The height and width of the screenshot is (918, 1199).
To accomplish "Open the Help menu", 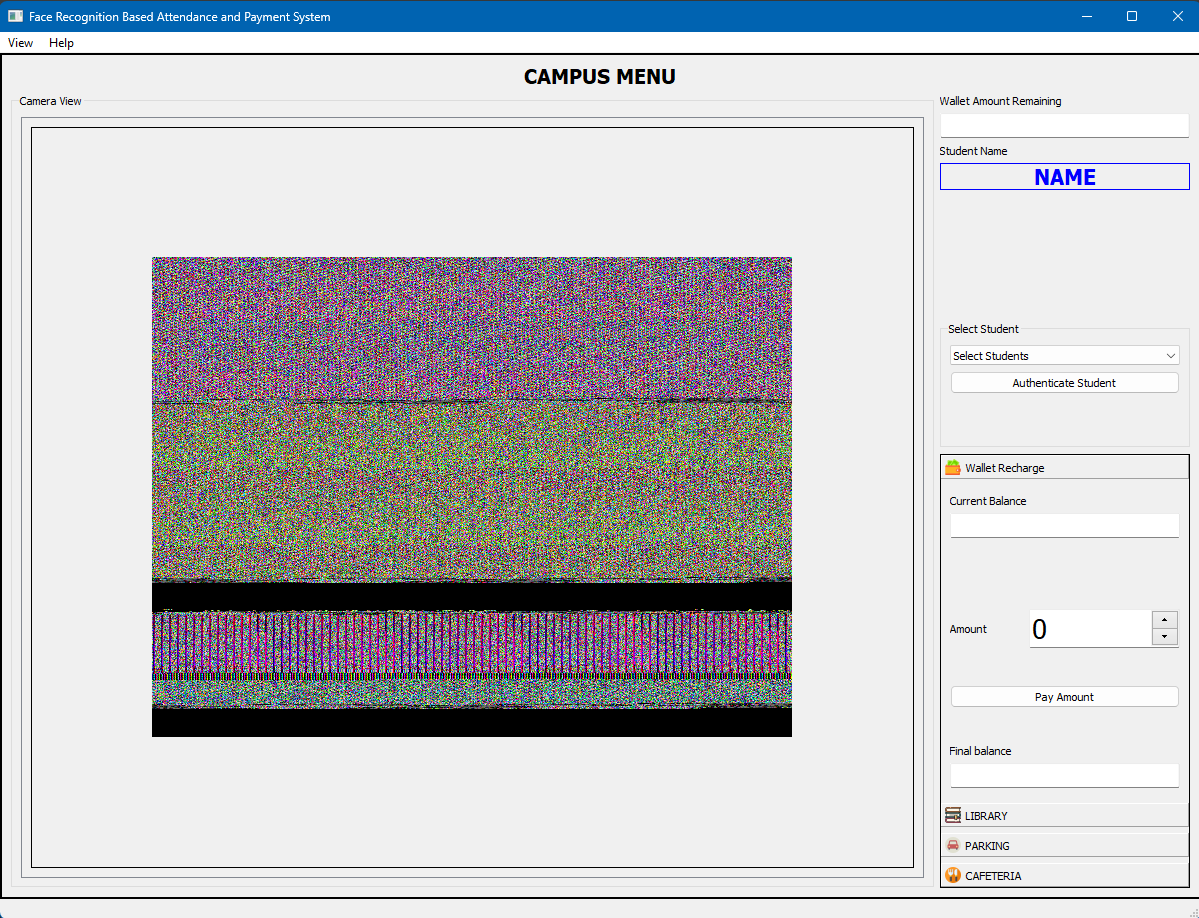I will [61, 43].
